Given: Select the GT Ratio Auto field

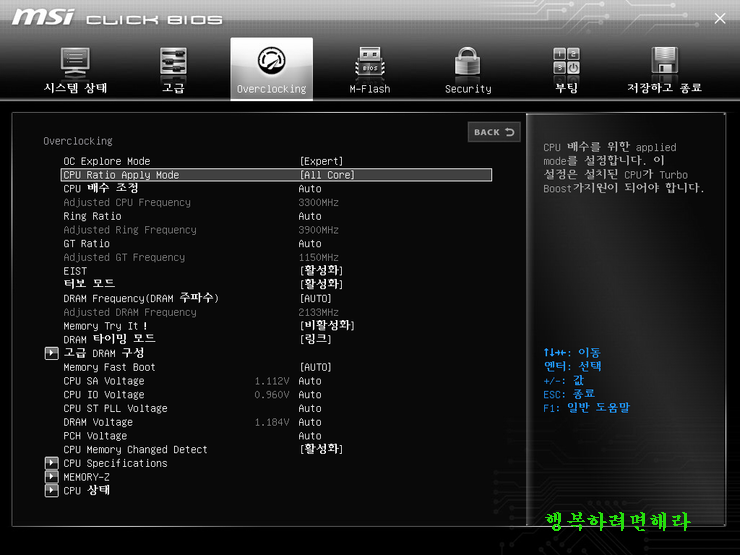Looking at the screenshot, I should click(x=310, y=244).
